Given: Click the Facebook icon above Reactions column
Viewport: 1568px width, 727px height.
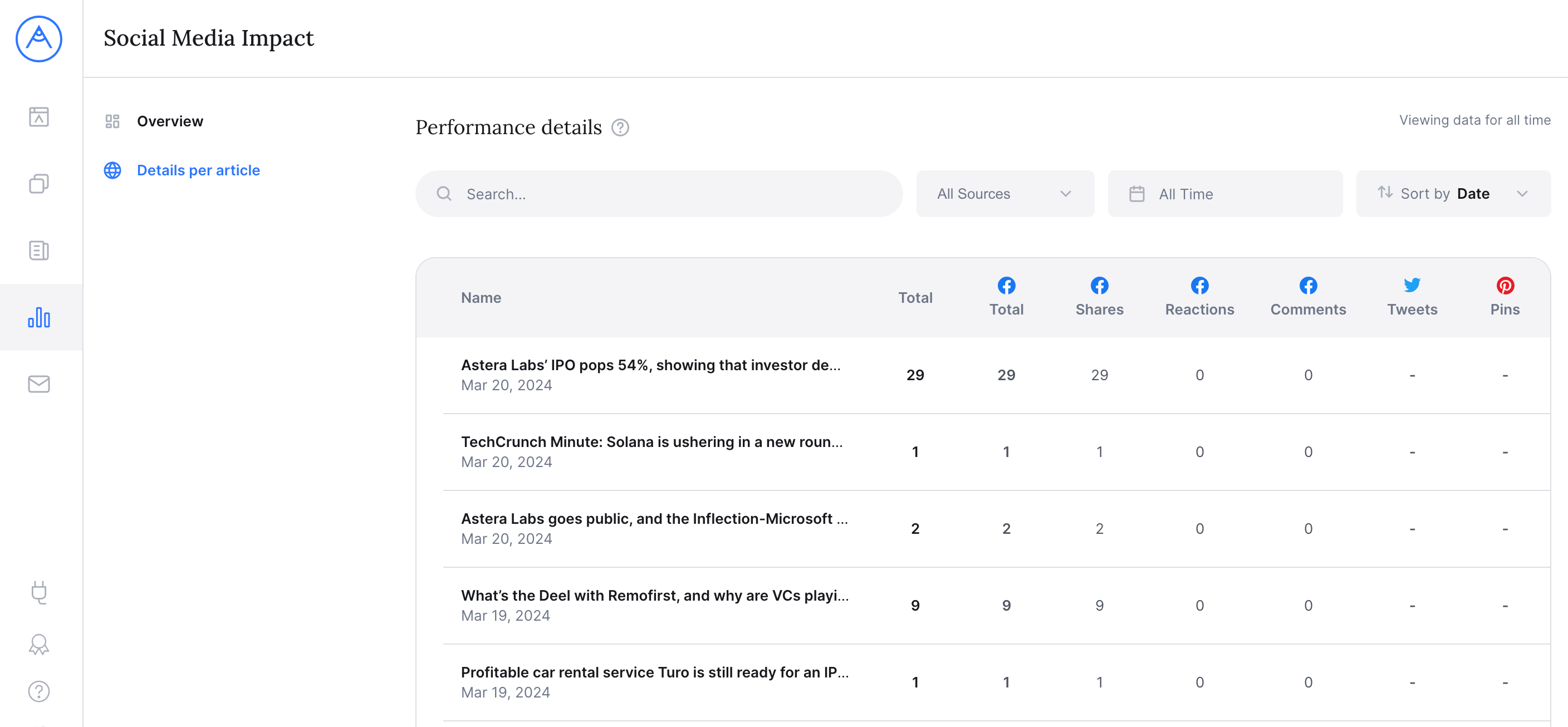Looking at the screenshot, I should tap(1200, 286).
